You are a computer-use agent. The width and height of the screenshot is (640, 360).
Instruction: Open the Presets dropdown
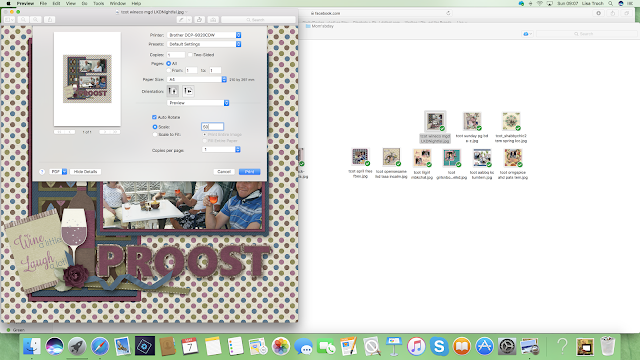[204, 44]
